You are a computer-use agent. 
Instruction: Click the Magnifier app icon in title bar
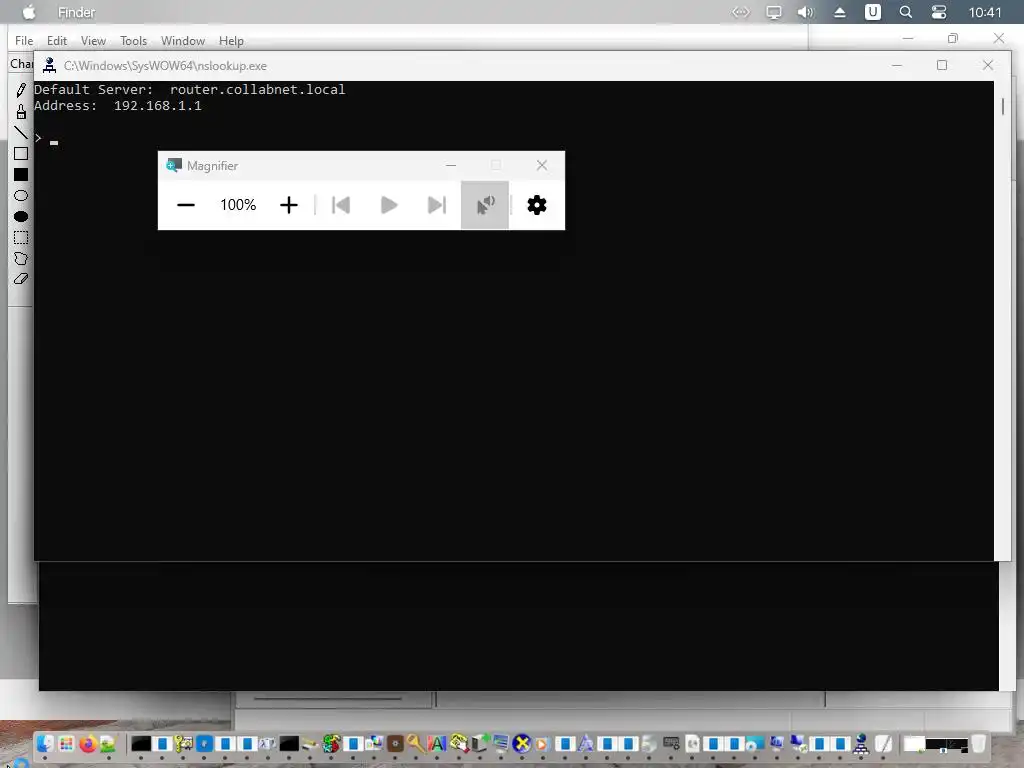click(x=173, y=165)
